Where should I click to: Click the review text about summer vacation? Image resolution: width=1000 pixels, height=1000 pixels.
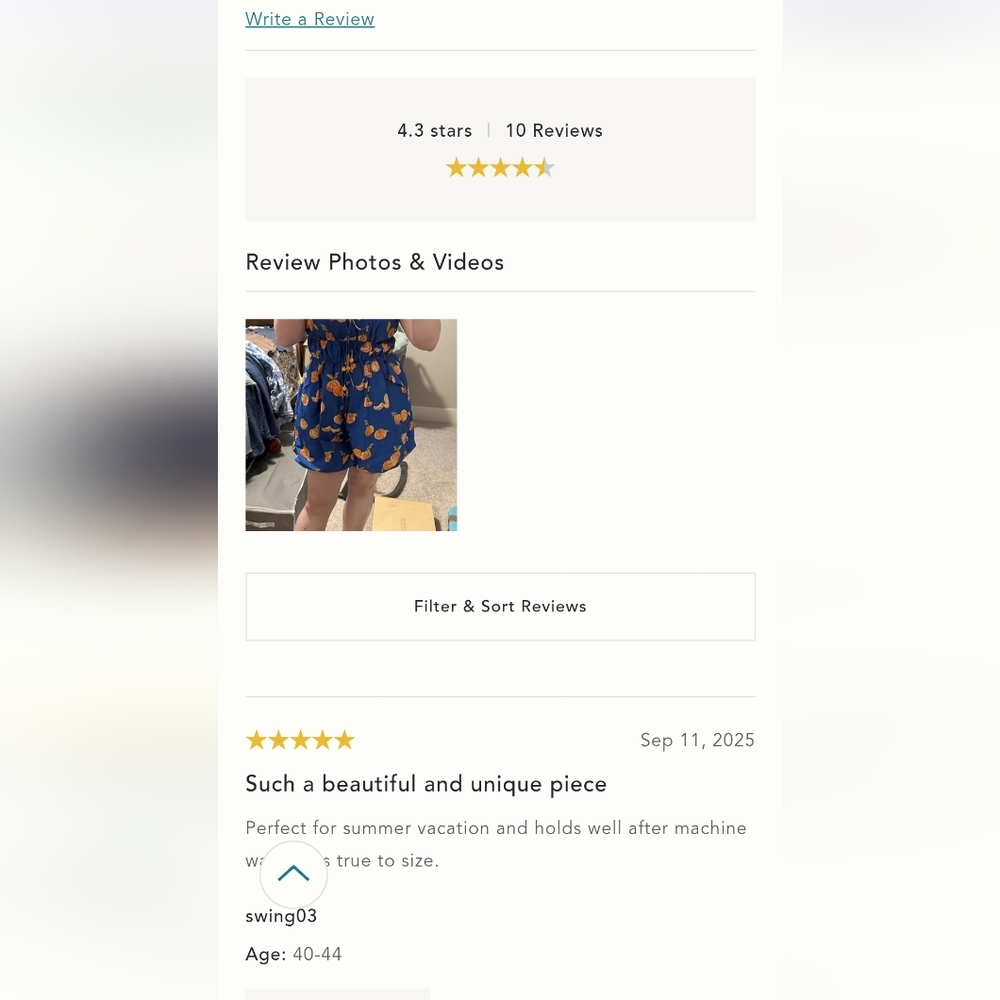click(x=496, y=828)
